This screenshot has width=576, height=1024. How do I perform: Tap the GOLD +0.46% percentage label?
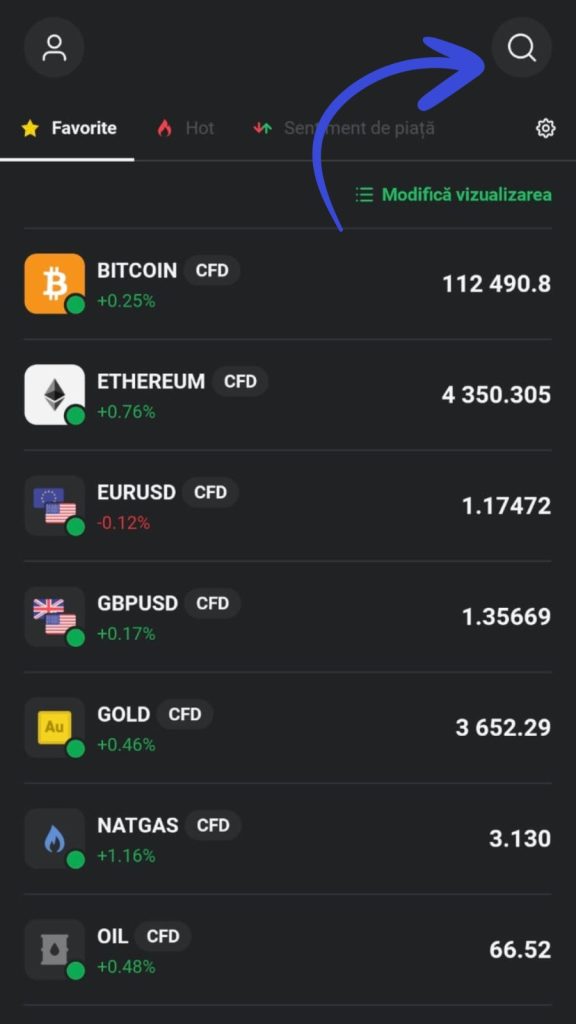128,745
